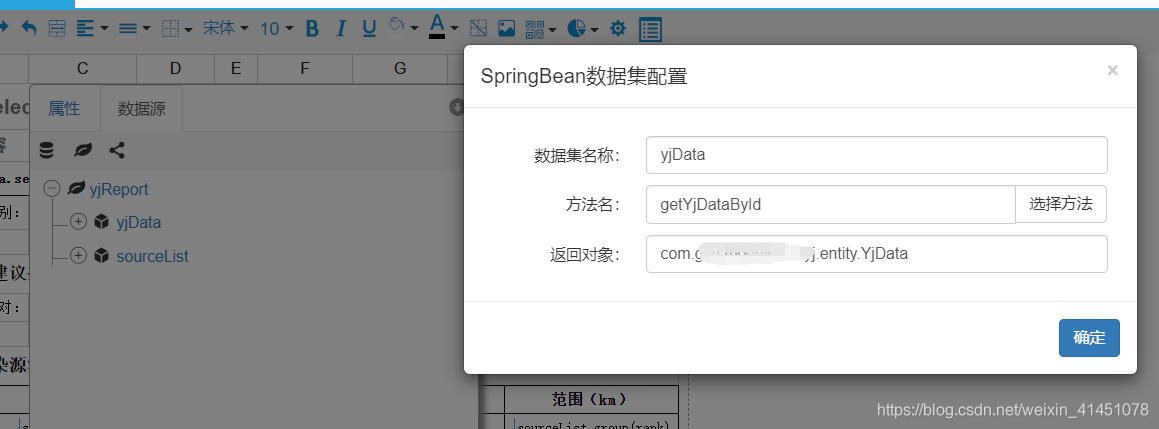1159x429 pixels.
Task: Open the background fill color picker
Action: pos(404,27)
